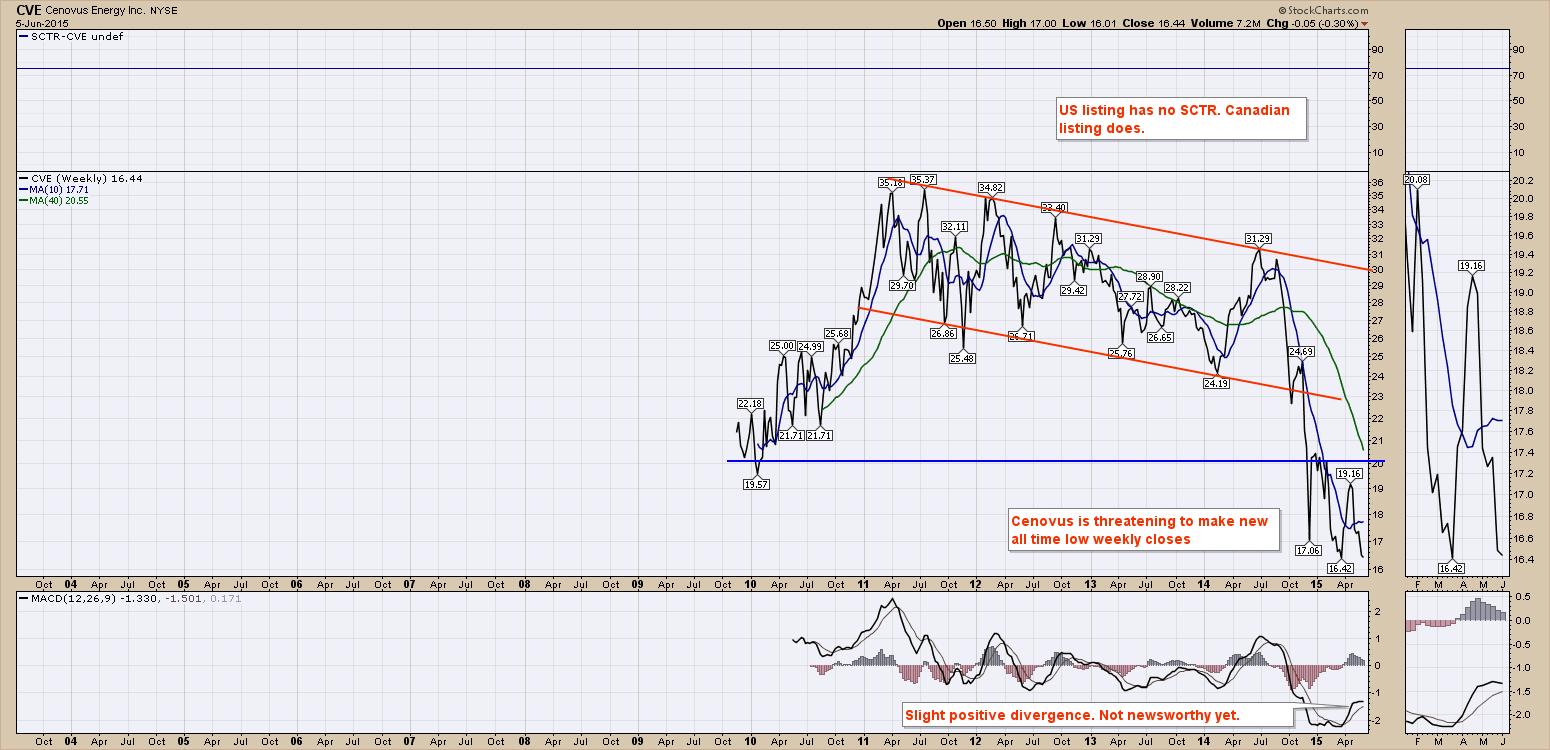The width and height of the screenshot is (1550, 750).
Task: Click the 25.68 high price label
Action: pos(838,334)
